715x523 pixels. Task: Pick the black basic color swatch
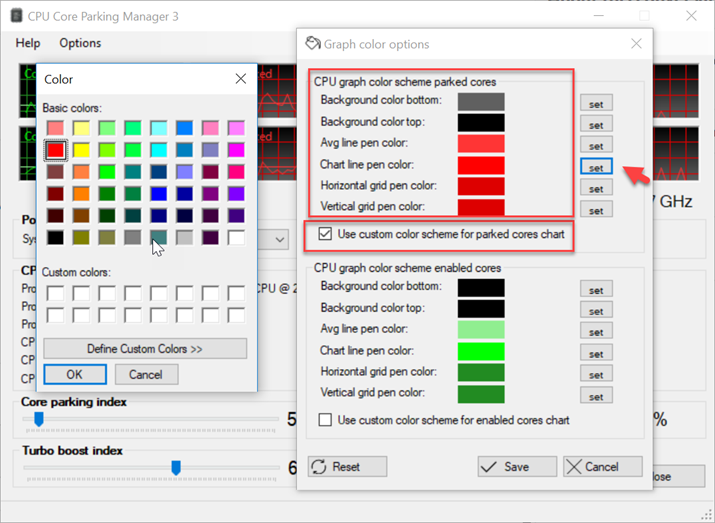pos(56,238)
